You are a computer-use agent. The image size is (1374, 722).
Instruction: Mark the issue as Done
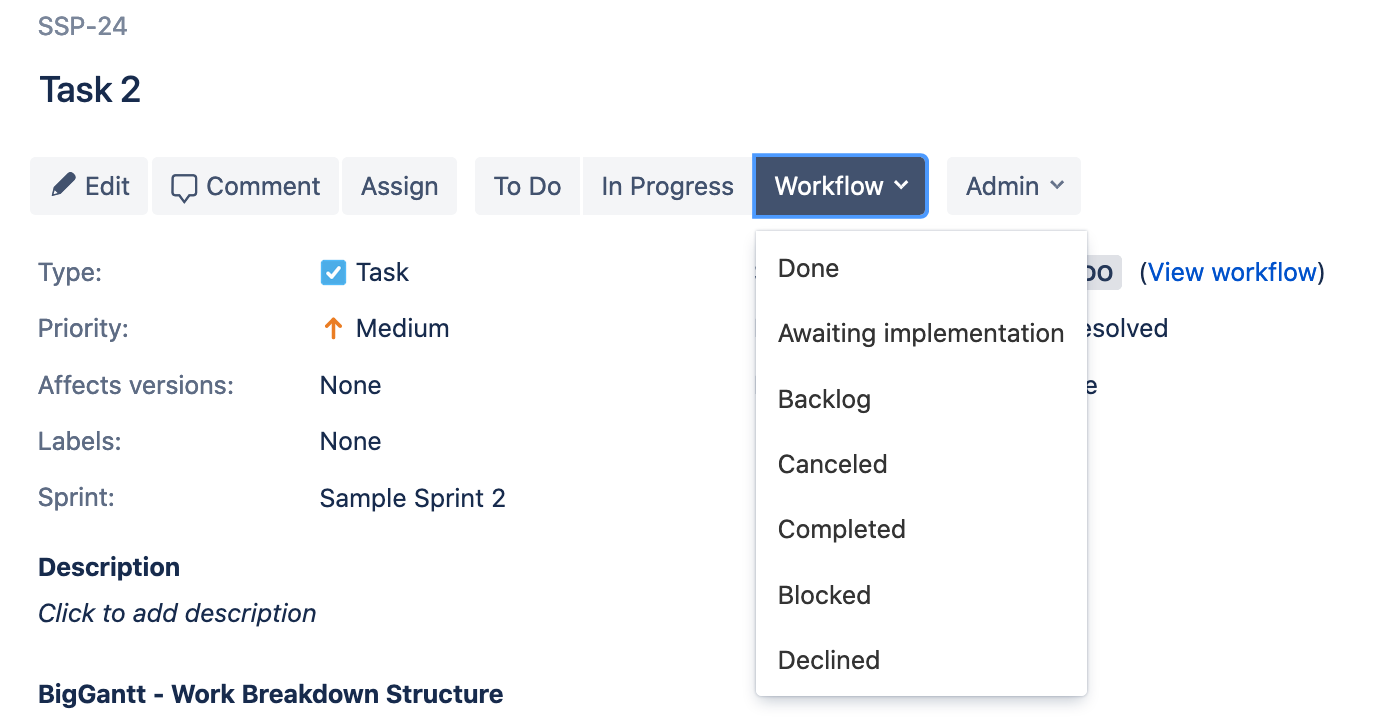click(x=807, y=268)
